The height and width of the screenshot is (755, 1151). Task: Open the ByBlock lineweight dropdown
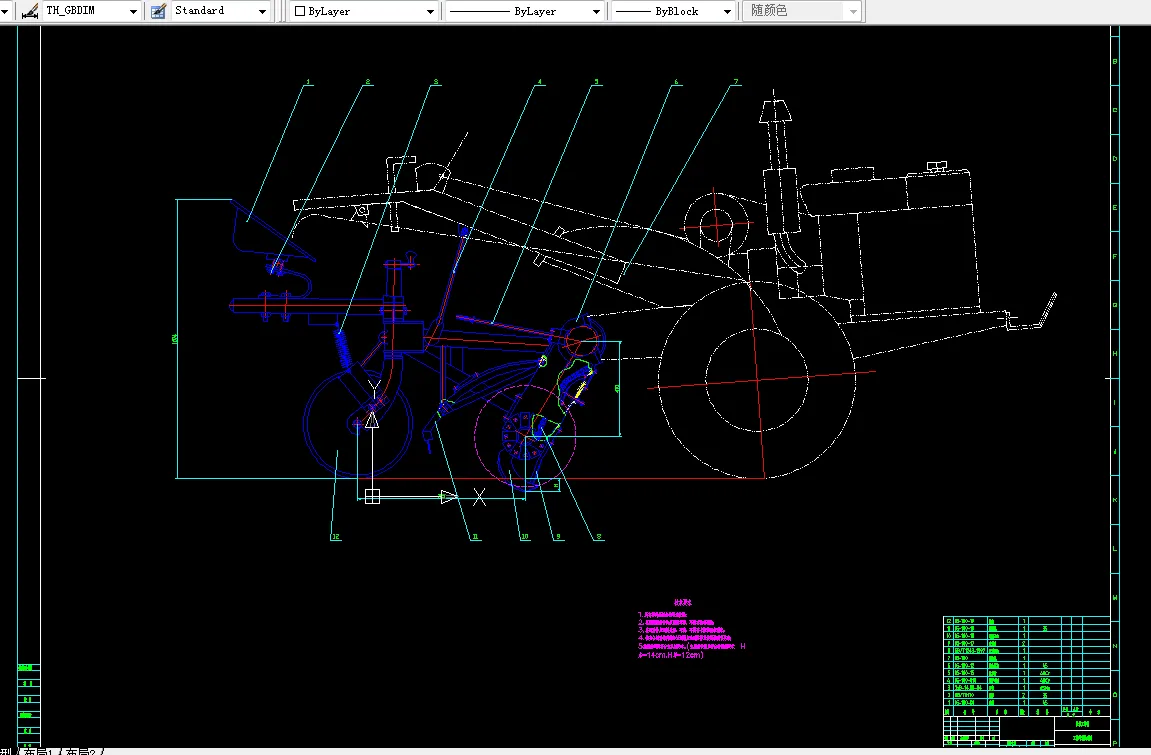pyautogui.click(x=727, y=11)
